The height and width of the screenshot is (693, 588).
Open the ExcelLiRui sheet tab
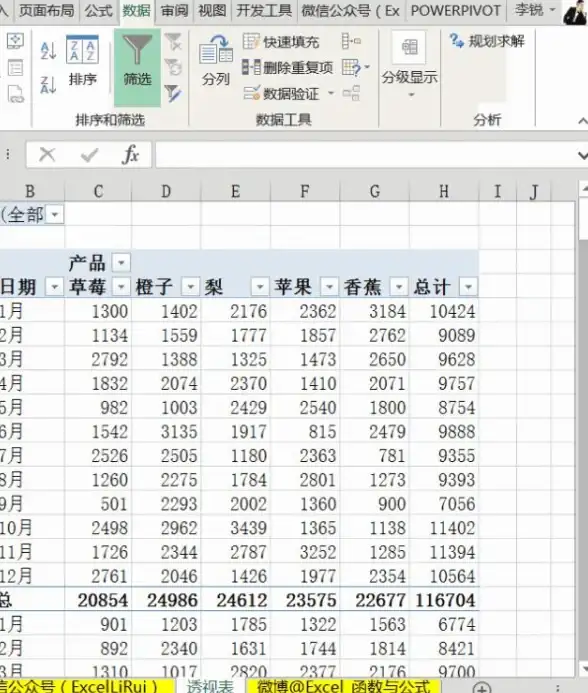86,685
